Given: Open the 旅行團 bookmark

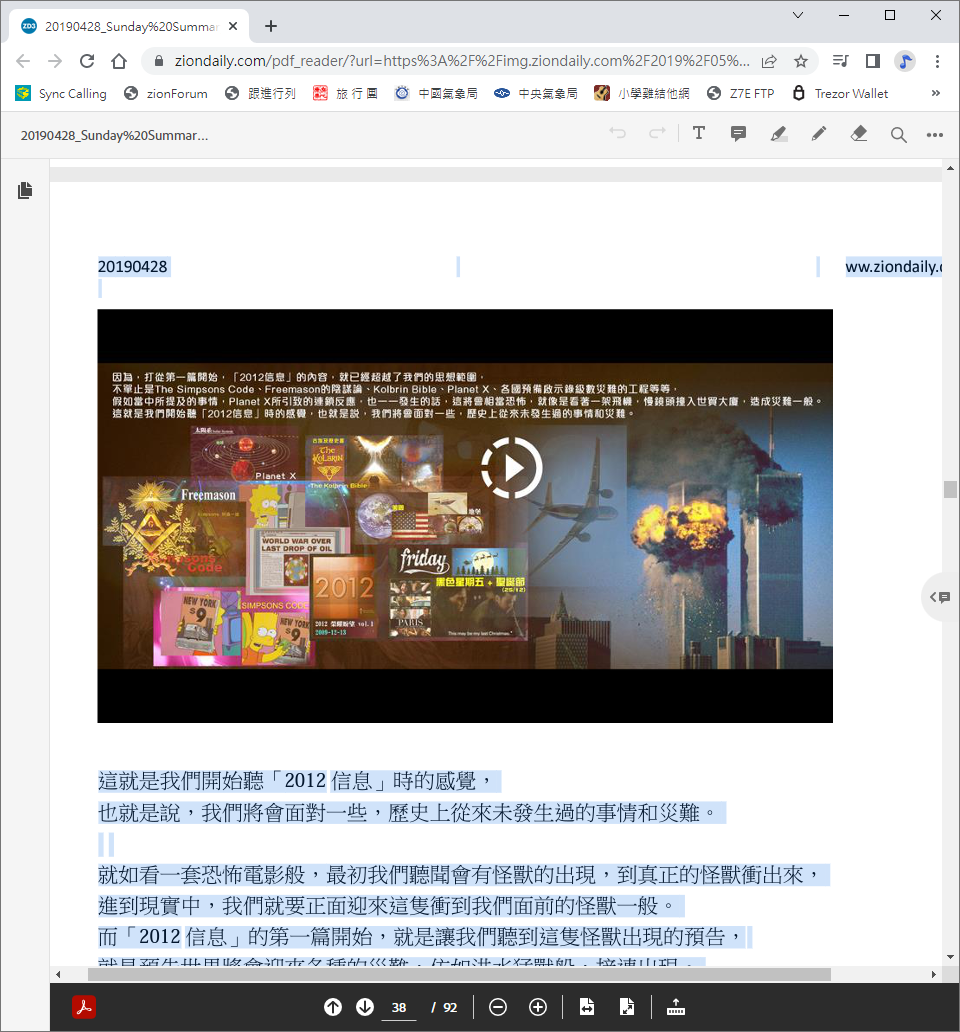Looking at the screenshot, I should [x=345, y=93].
